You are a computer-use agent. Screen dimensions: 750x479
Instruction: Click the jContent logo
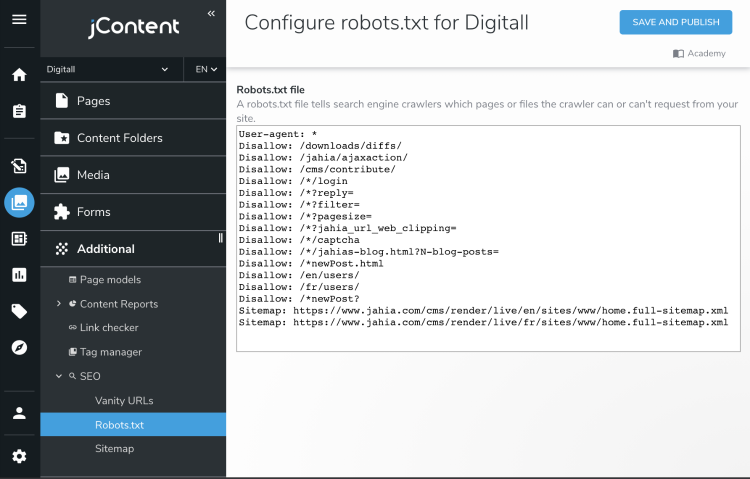pos(133,27)
